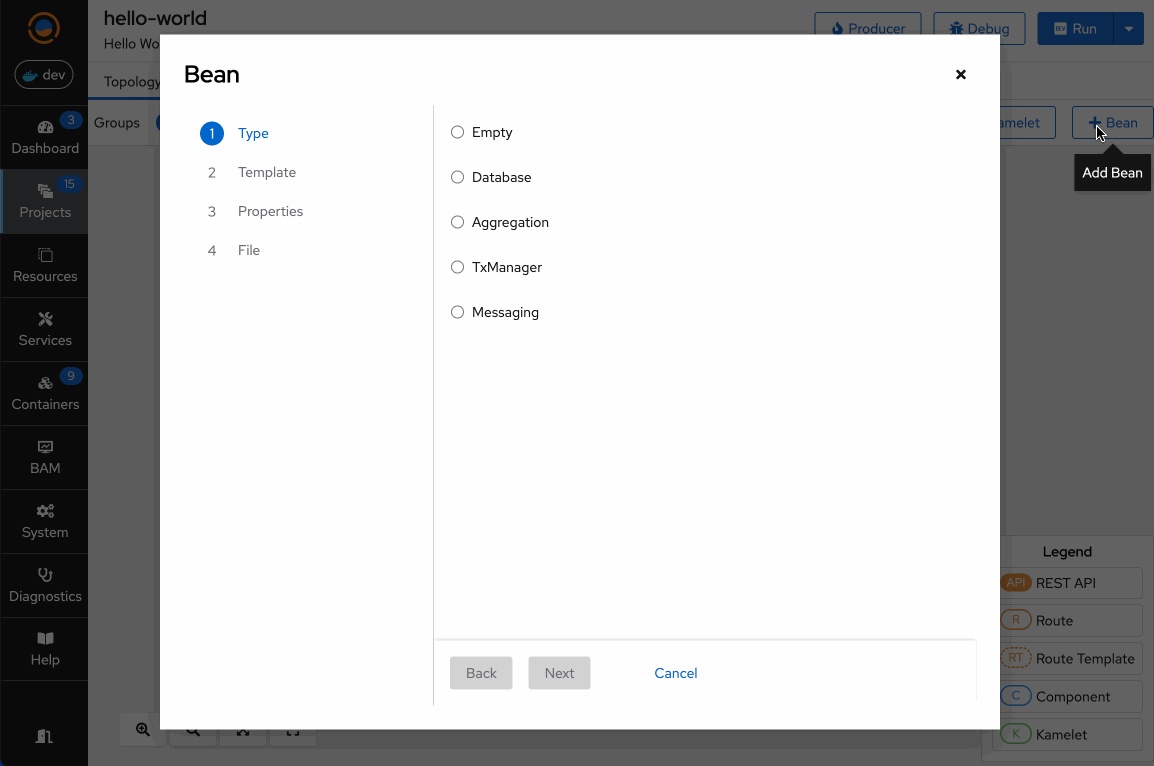This screenshot has height=766, width=1154.
Task: Switch to the Topology tab
Action: click(x=132, y=82)
